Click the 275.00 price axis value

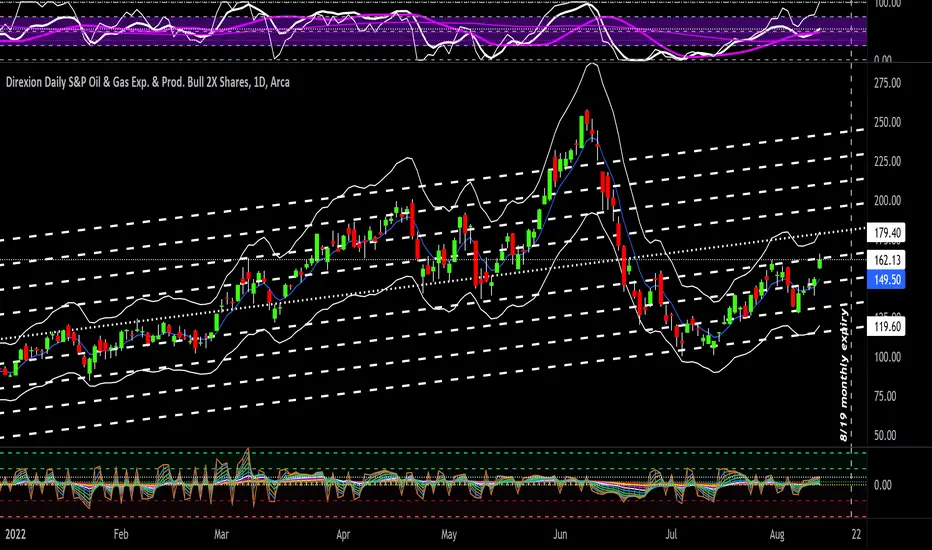pyautogui.click(x=887, y=83)
